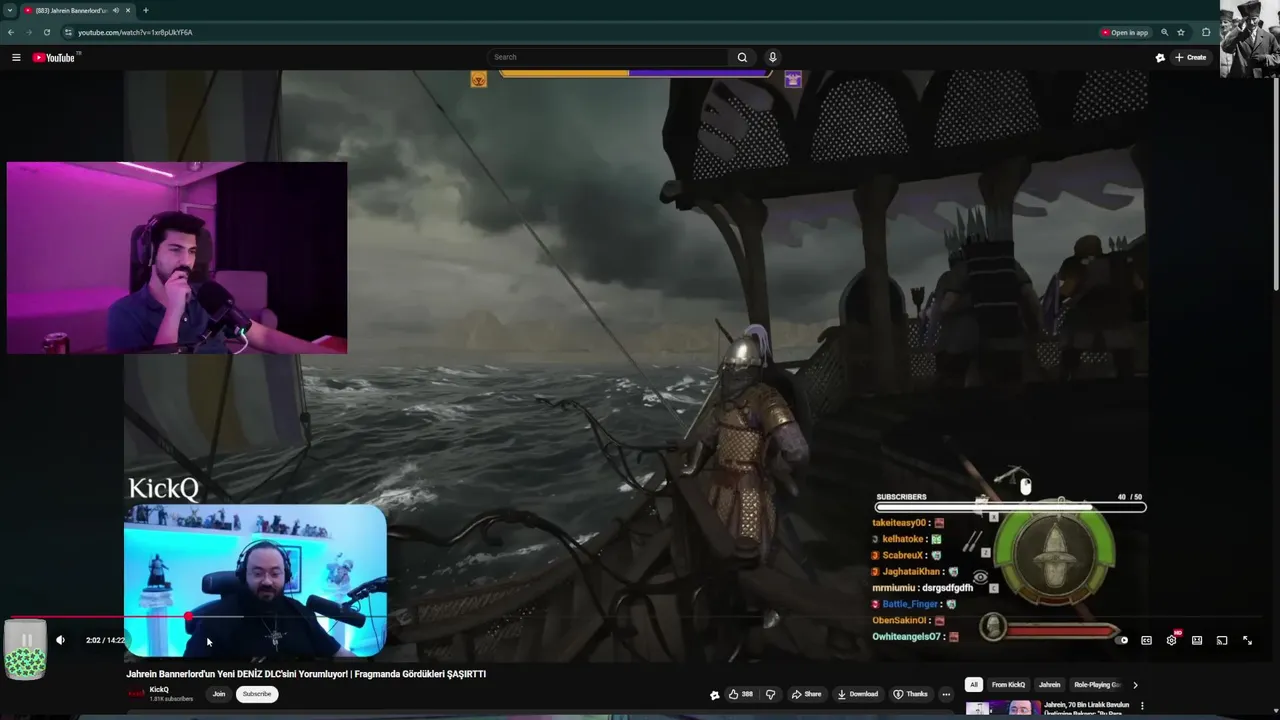Select the Role-Playing Games chip
Viewport: 1280px width, 720px height.
click(1096, 685)
